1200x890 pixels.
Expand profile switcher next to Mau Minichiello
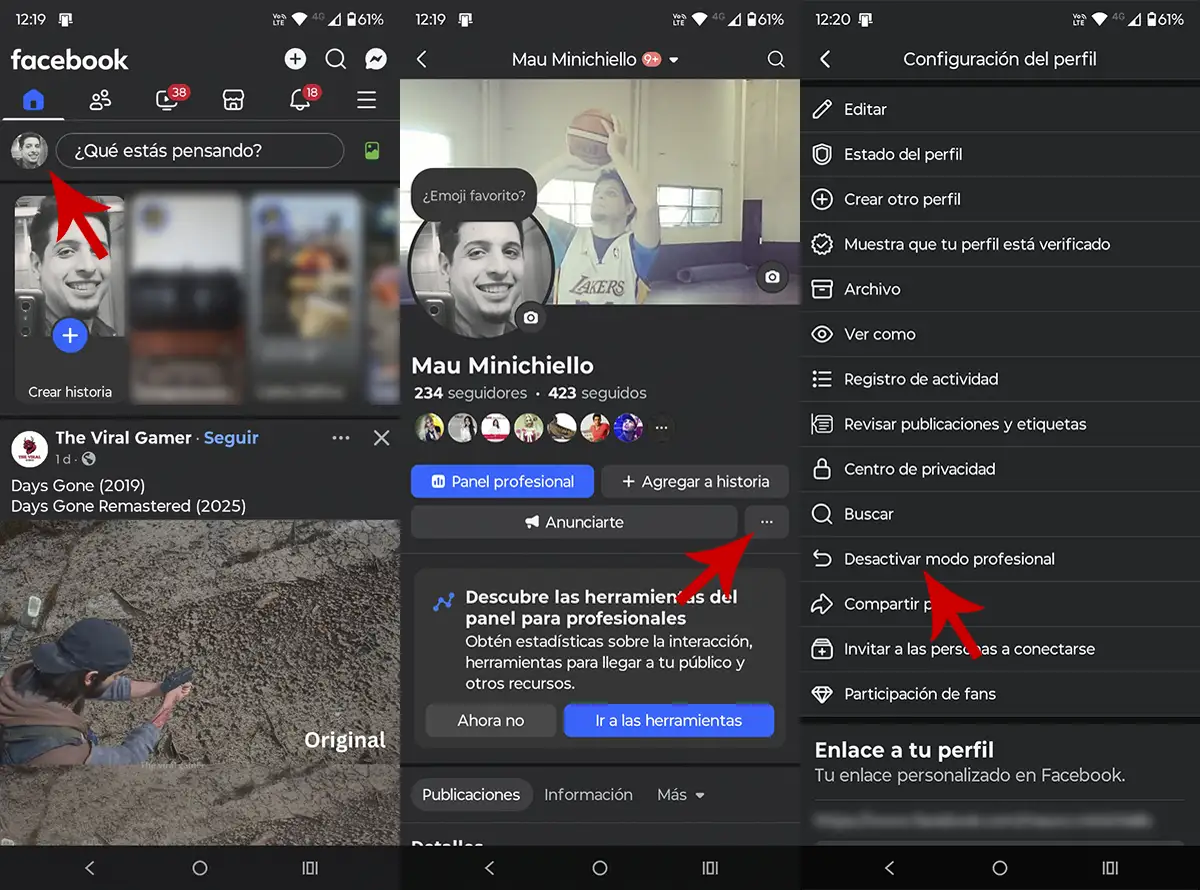[x=674, y=60]
